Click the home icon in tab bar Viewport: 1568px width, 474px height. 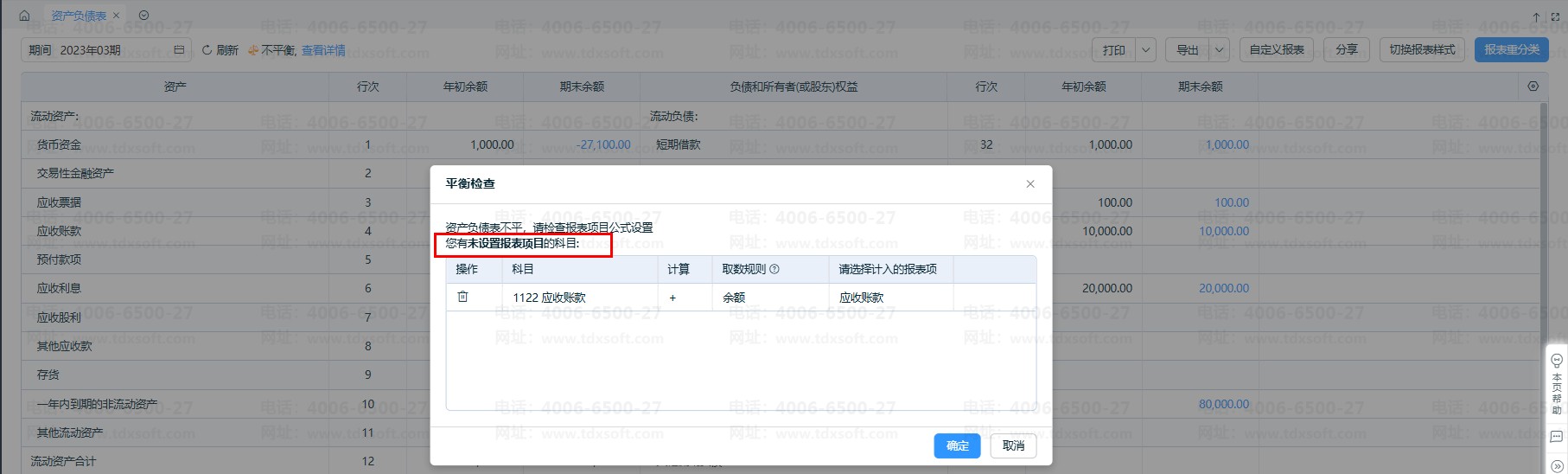tap(24, 16)
